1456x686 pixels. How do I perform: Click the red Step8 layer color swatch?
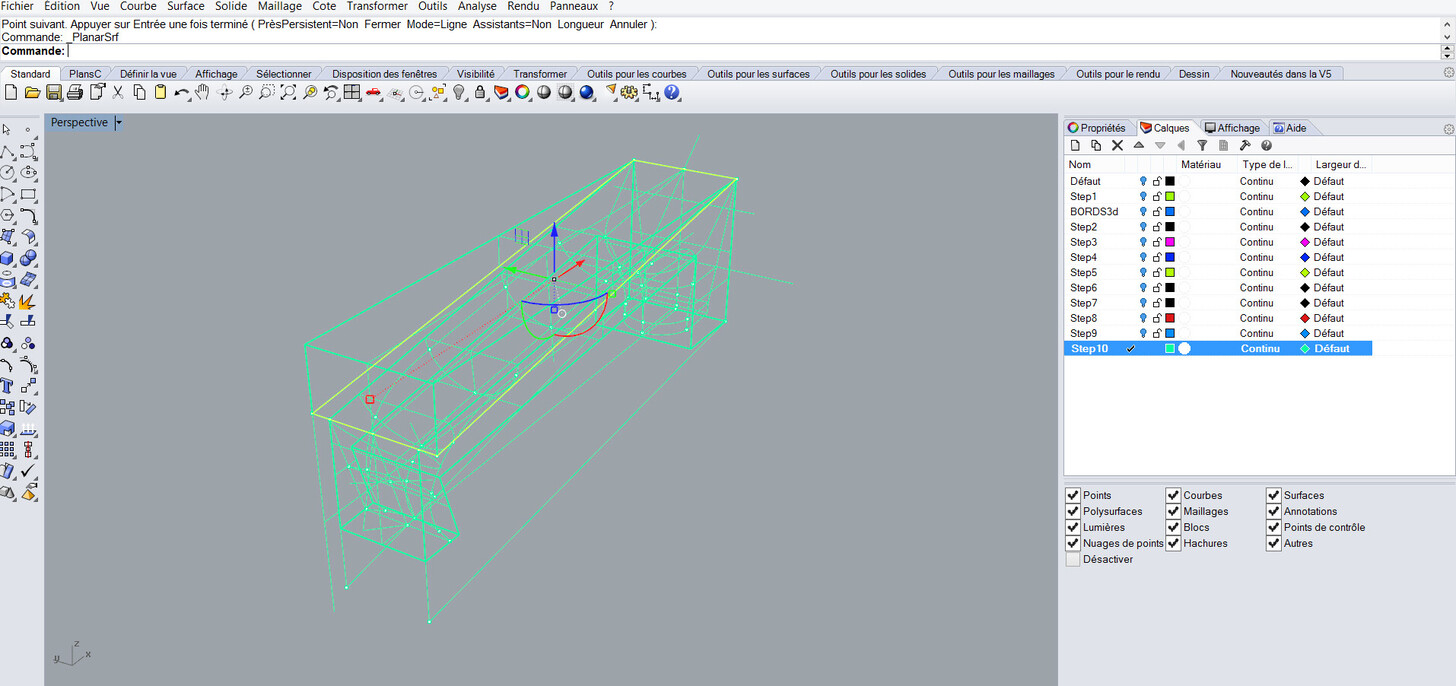pos(1170,318)
